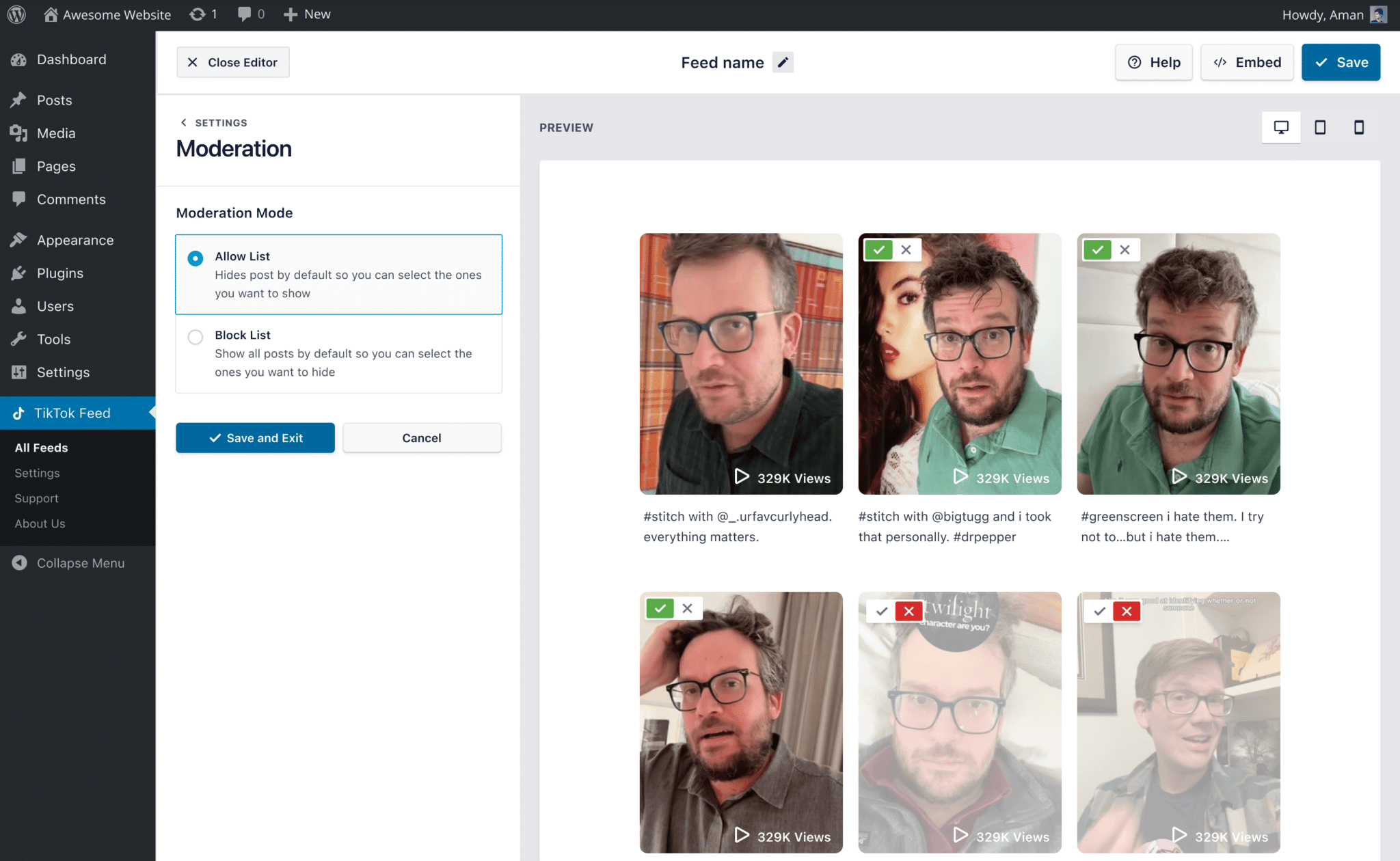1400x861 pixels.
Task: Switch preview to tablet view icon
Action: (1320, 127)
